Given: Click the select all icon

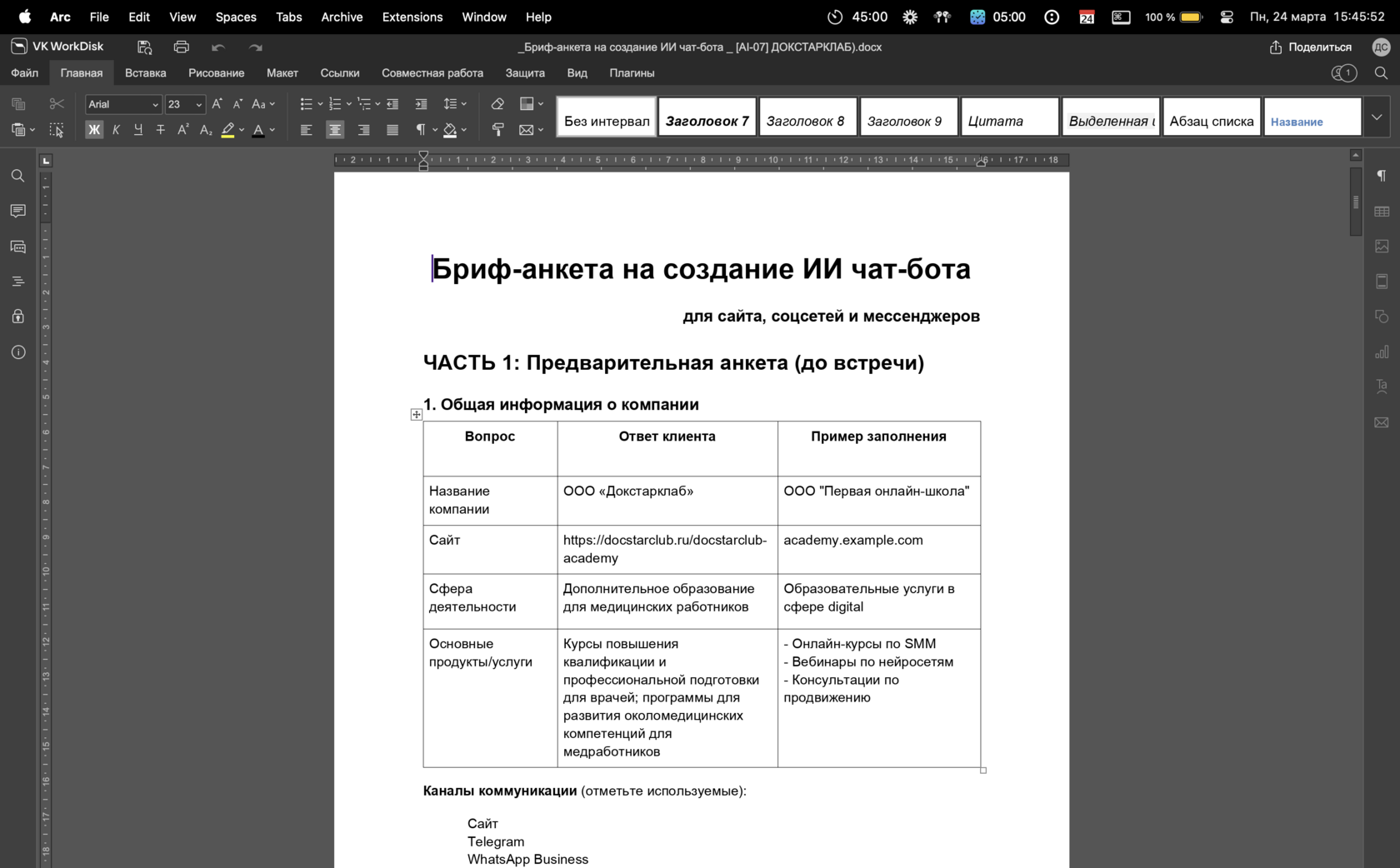Looking at the screenshot, I should (57, 130).
